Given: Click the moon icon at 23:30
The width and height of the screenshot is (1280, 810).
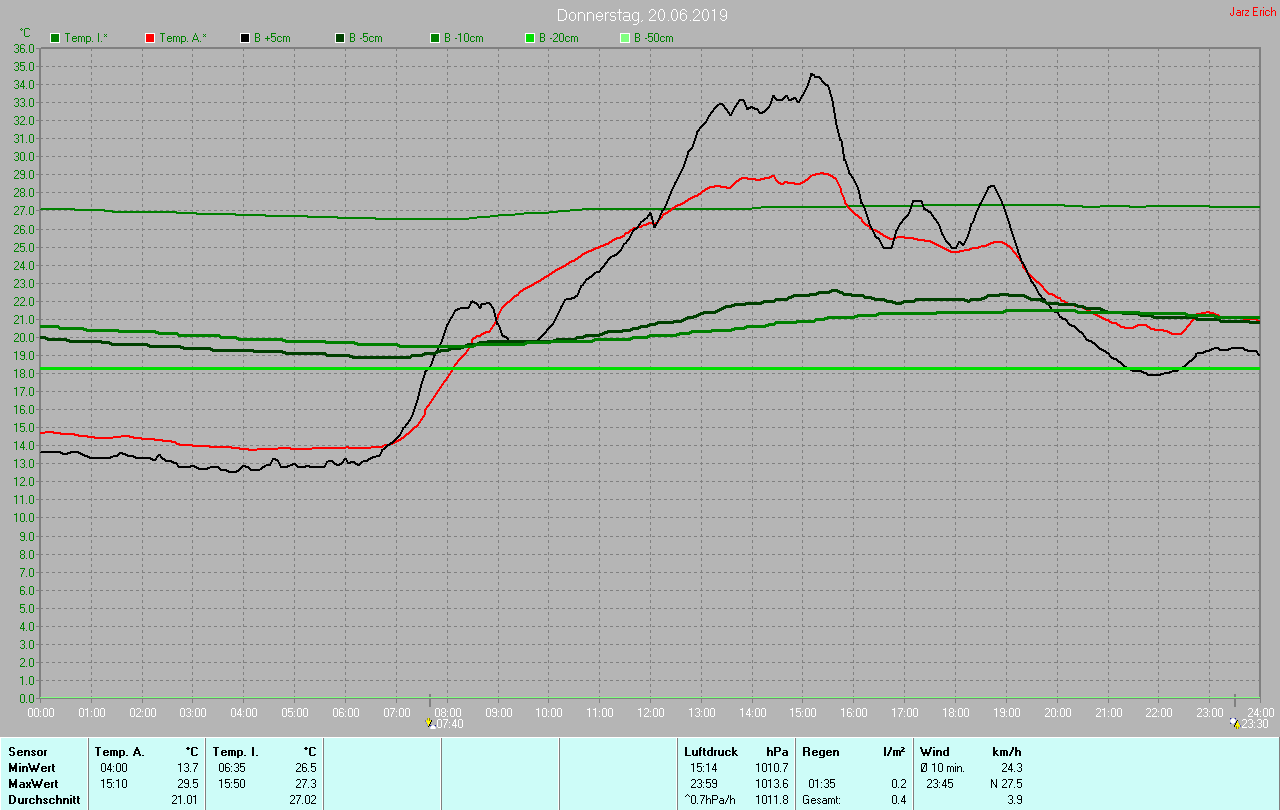Looking at the screenshot, I should pos(1234,722).
